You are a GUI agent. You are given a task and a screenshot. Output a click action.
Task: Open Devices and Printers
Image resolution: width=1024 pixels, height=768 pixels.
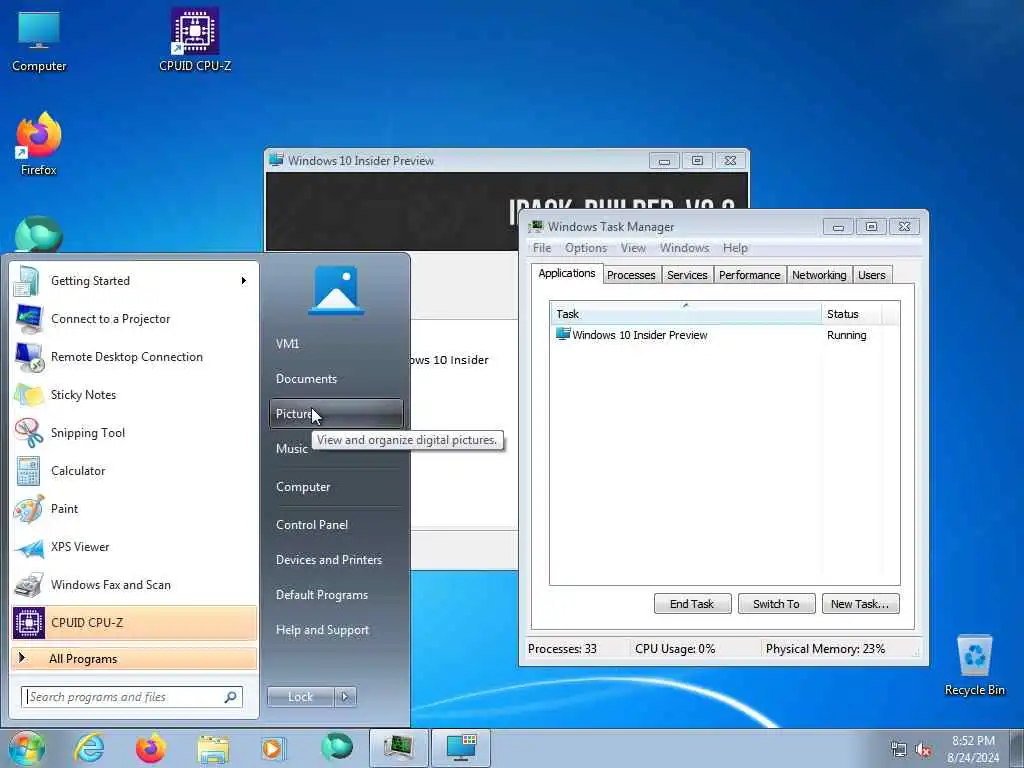(336, 560)
